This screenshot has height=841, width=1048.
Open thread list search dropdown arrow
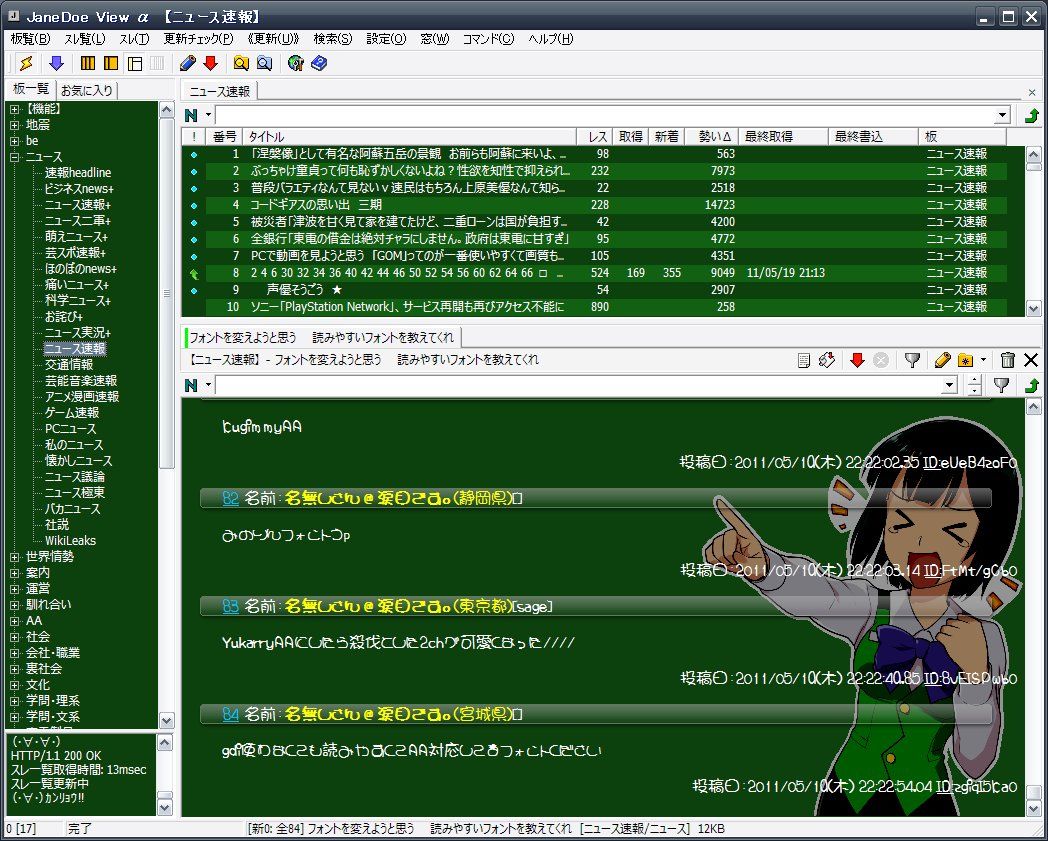1002,115
